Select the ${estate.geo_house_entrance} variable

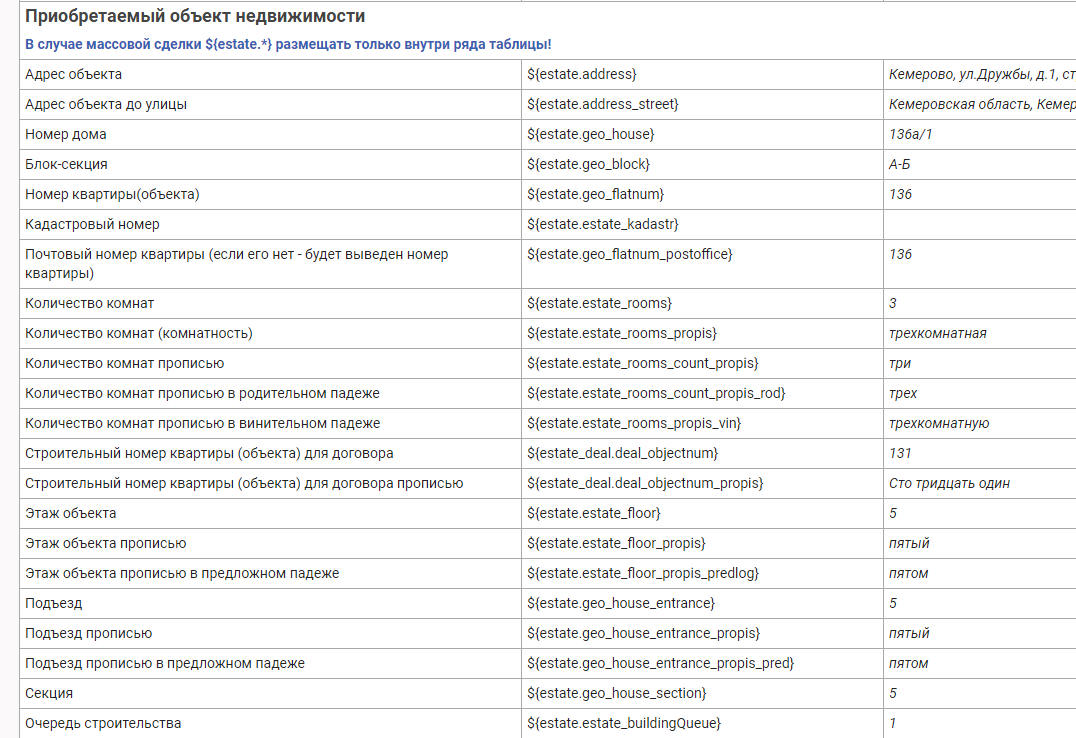tap(620, 603)
